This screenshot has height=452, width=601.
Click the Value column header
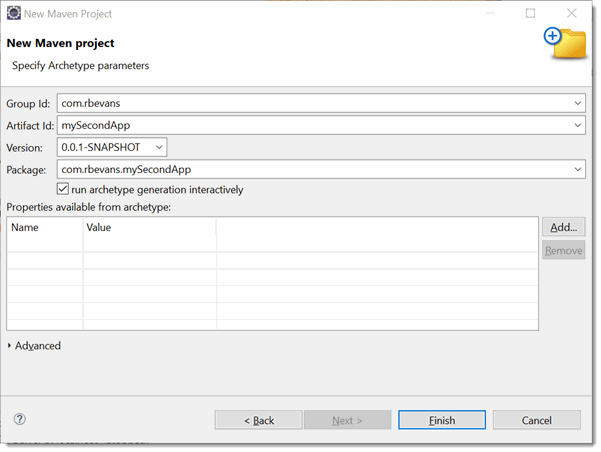pos(150,227)
